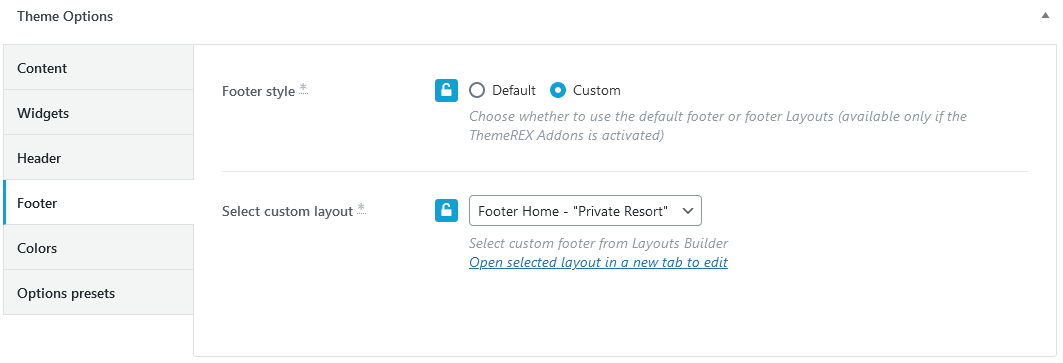Select the Footer tab
The height and width of the screenshot is (363, 1063).
coord(98,202)
